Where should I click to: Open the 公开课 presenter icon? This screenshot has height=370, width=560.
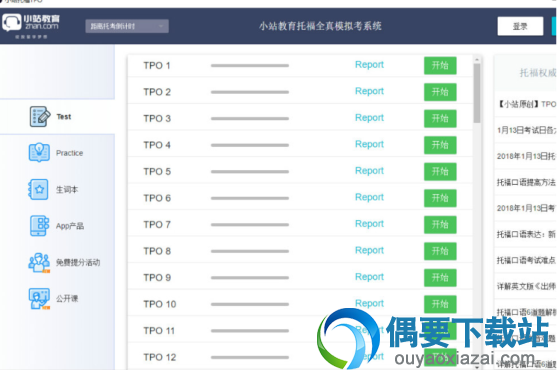tap(39, 299)
